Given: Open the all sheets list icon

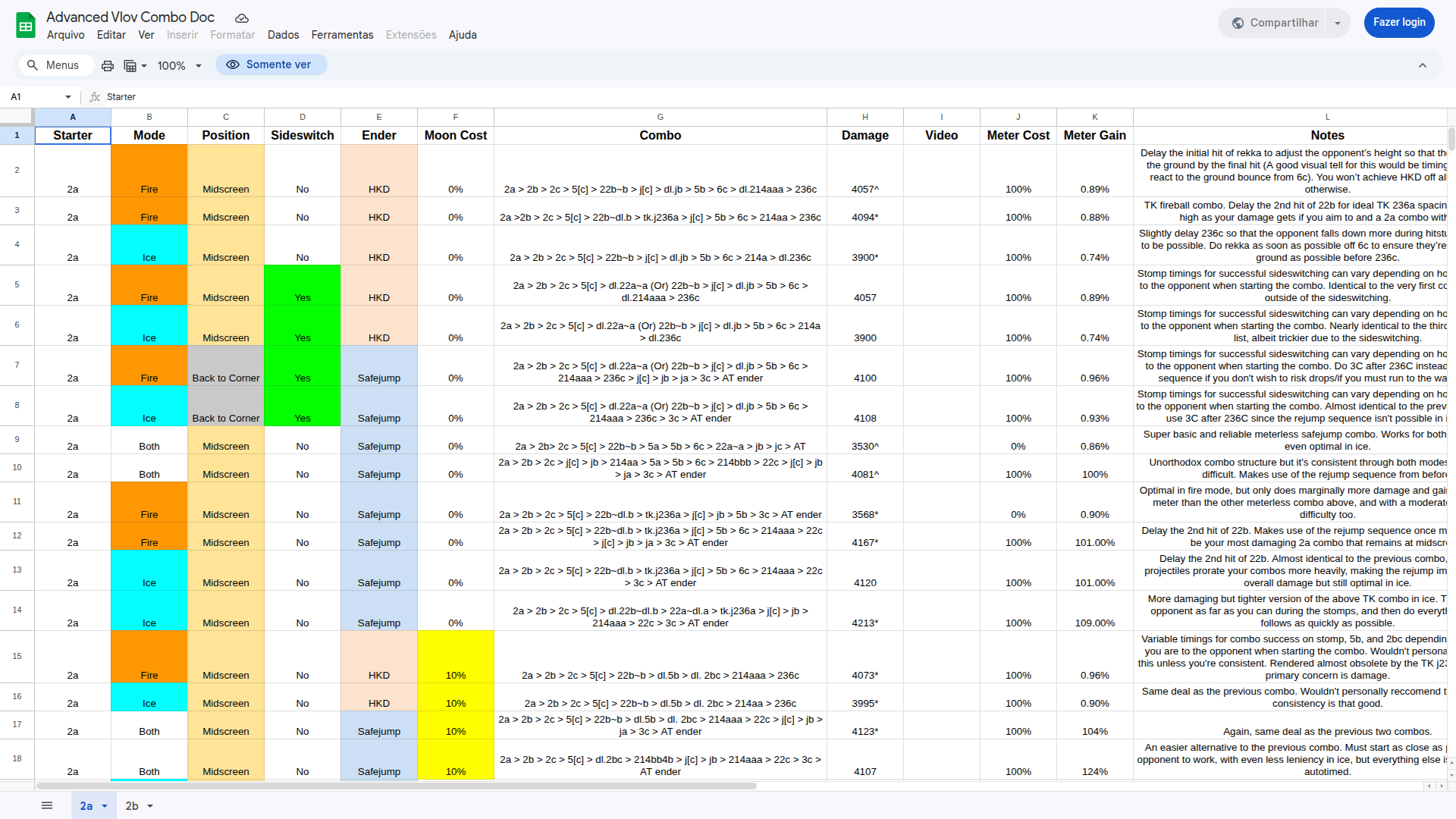Looking at the screenshot, I should coord(47,805).
